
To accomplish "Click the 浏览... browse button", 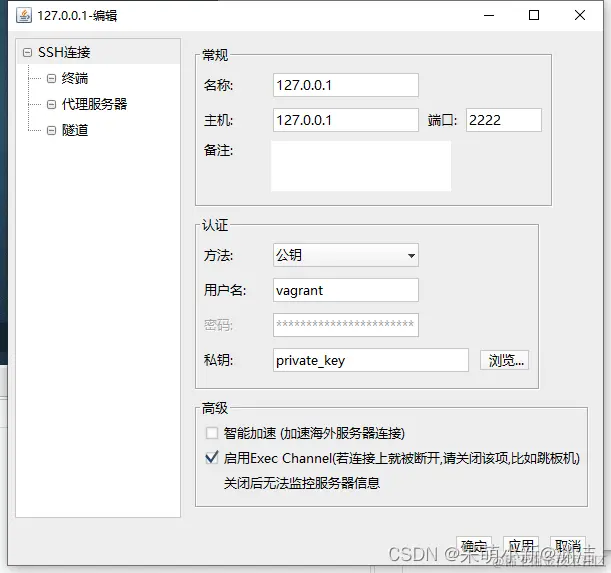I will tap(504, 360).
